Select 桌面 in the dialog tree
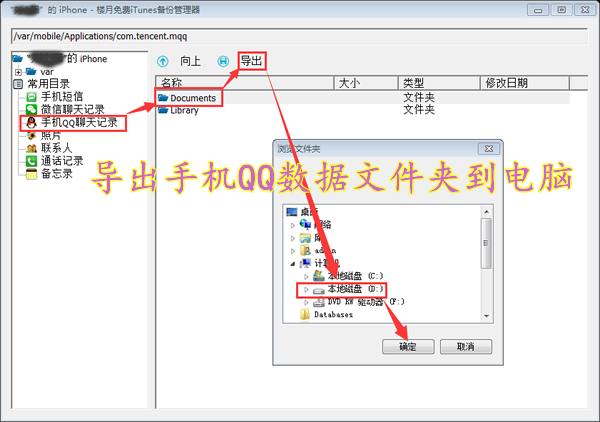Screen dimensions: 600x422 pyautogui.click(x=309, y=212)
